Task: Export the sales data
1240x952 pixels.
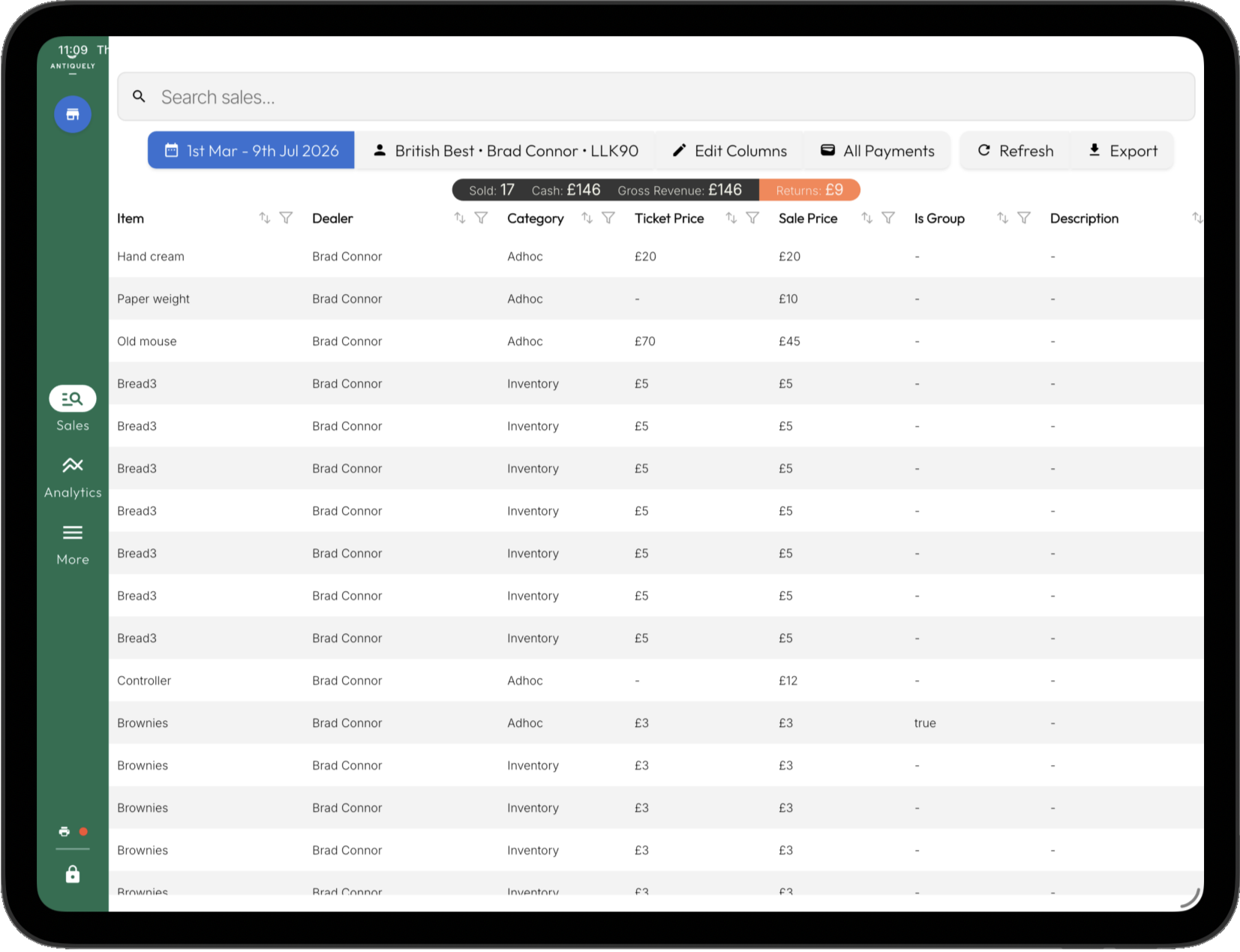Action: tap(1122, 151)
